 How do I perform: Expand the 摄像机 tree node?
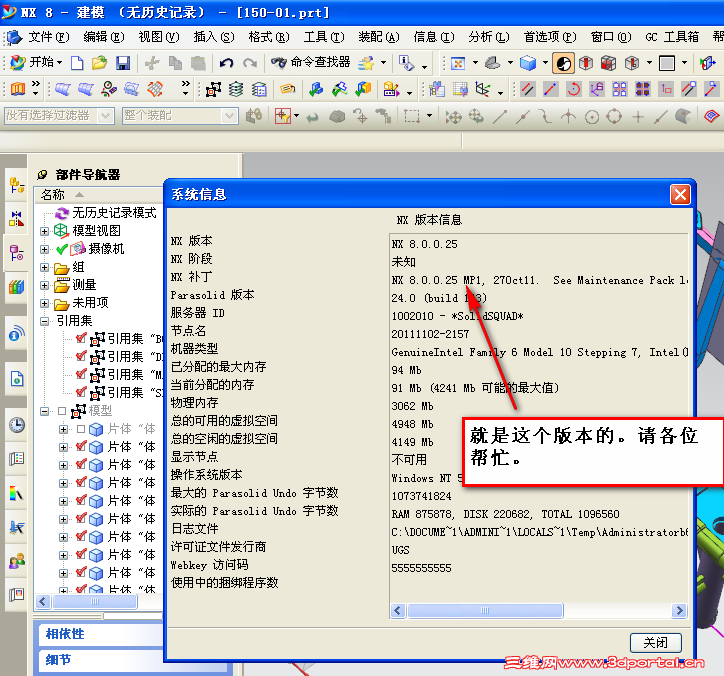click(44, 249)
